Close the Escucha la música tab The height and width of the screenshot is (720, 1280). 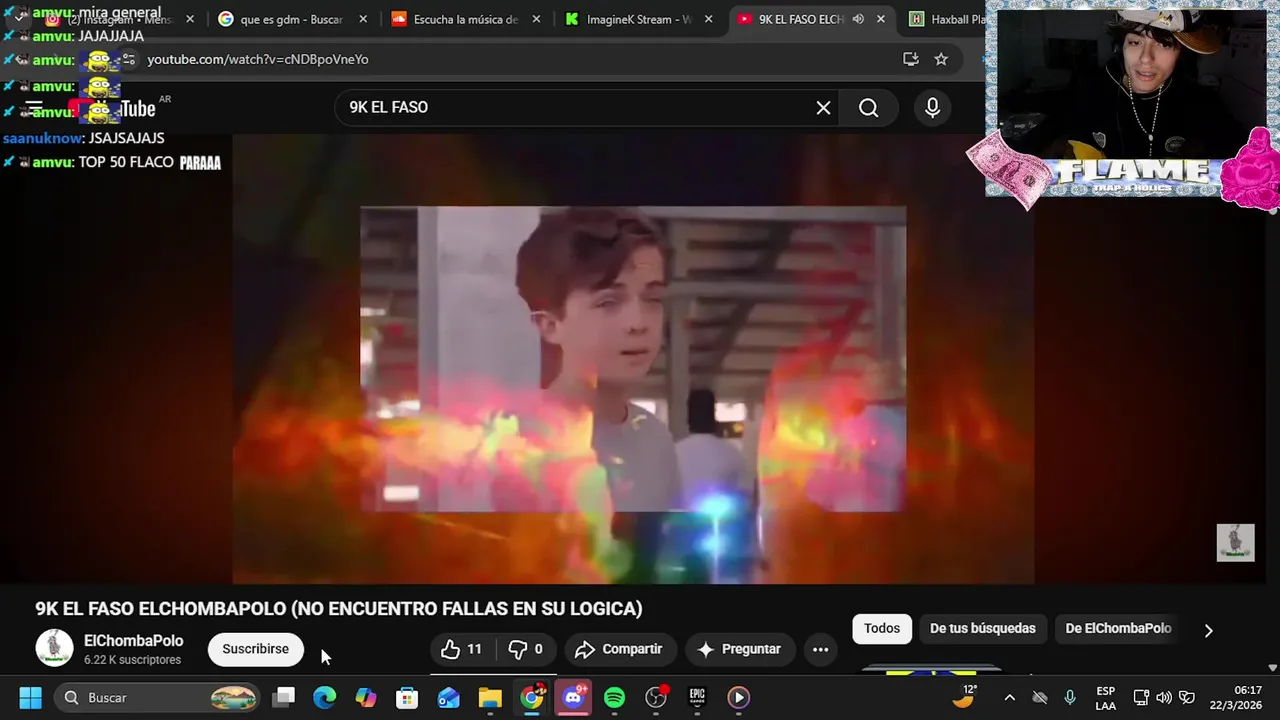click(x=537, y=19)
